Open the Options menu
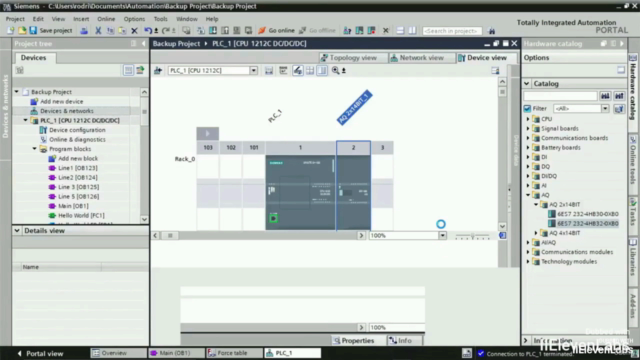This screenshot has height=360, width=640. tap(134, 19)
